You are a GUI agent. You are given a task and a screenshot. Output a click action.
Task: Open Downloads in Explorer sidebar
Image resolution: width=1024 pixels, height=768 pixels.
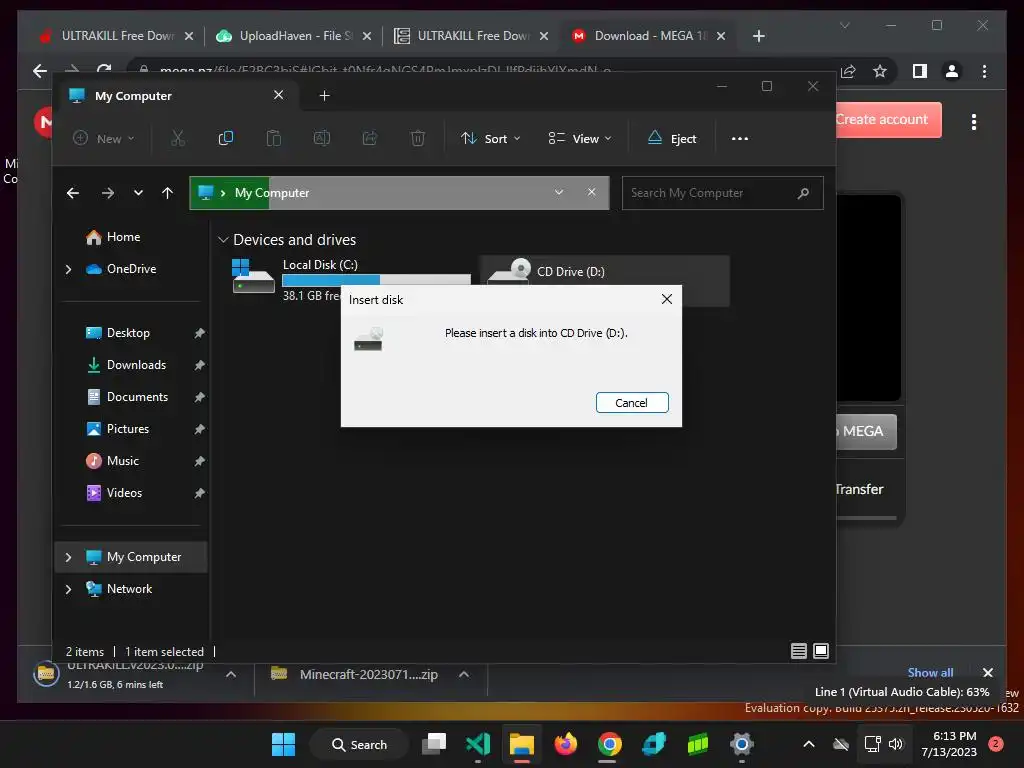(x=136, y=365)
